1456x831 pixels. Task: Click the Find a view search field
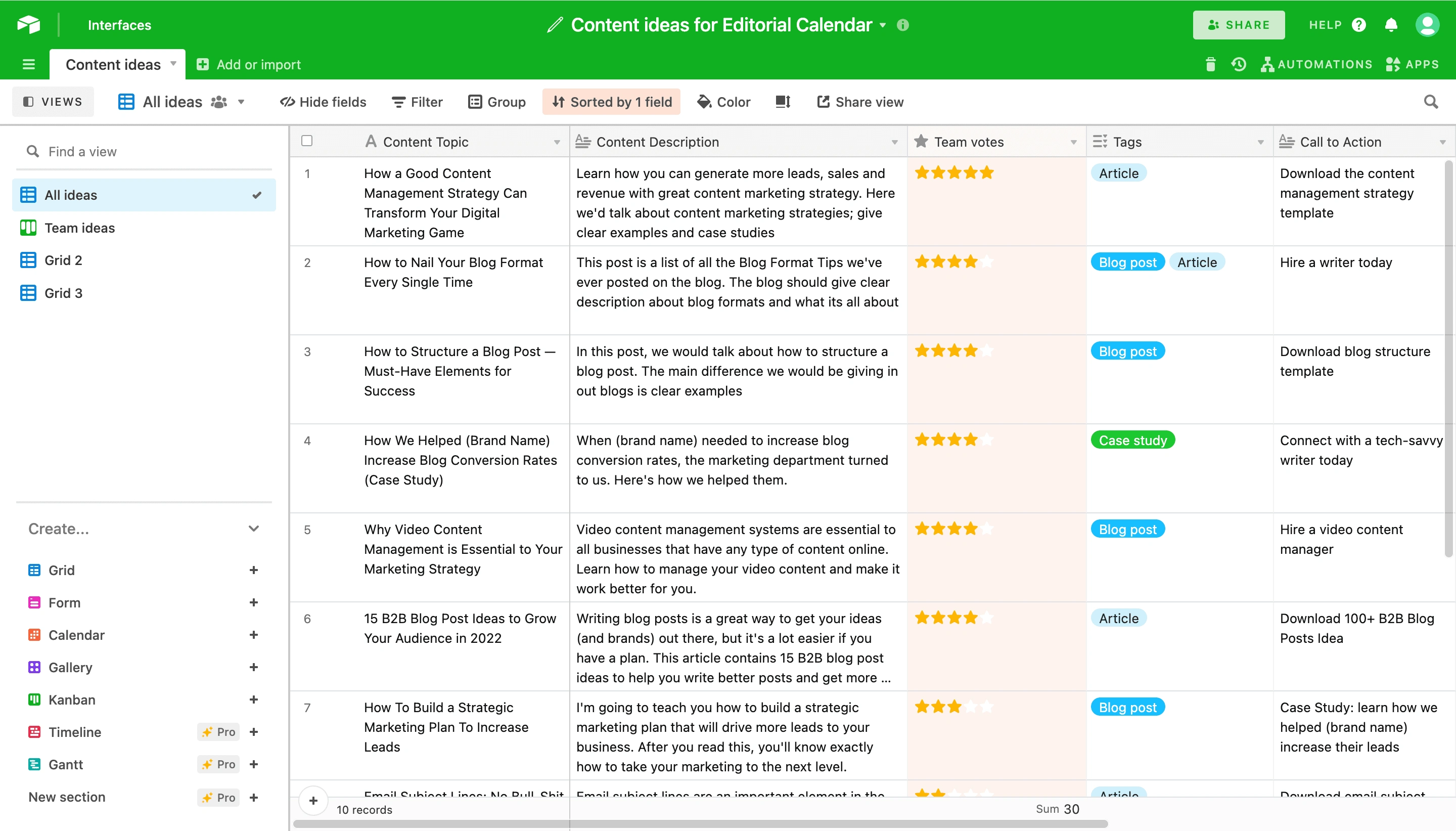144,151
